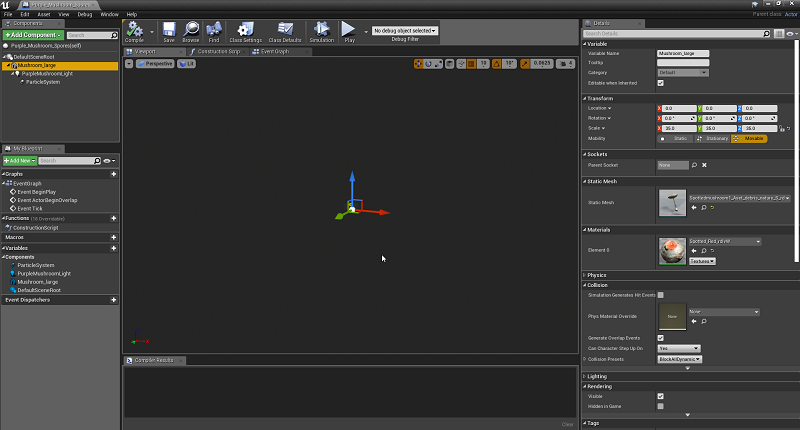Viewport: 800px width, 430px height.
Task: Start Simulation in viewport
Action: coord(321,32)
